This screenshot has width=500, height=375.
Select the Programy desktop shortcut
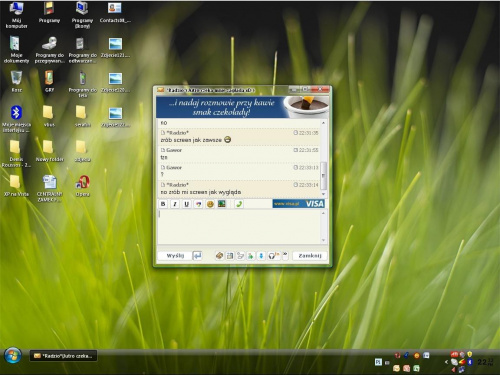click(x=49, y=13)
